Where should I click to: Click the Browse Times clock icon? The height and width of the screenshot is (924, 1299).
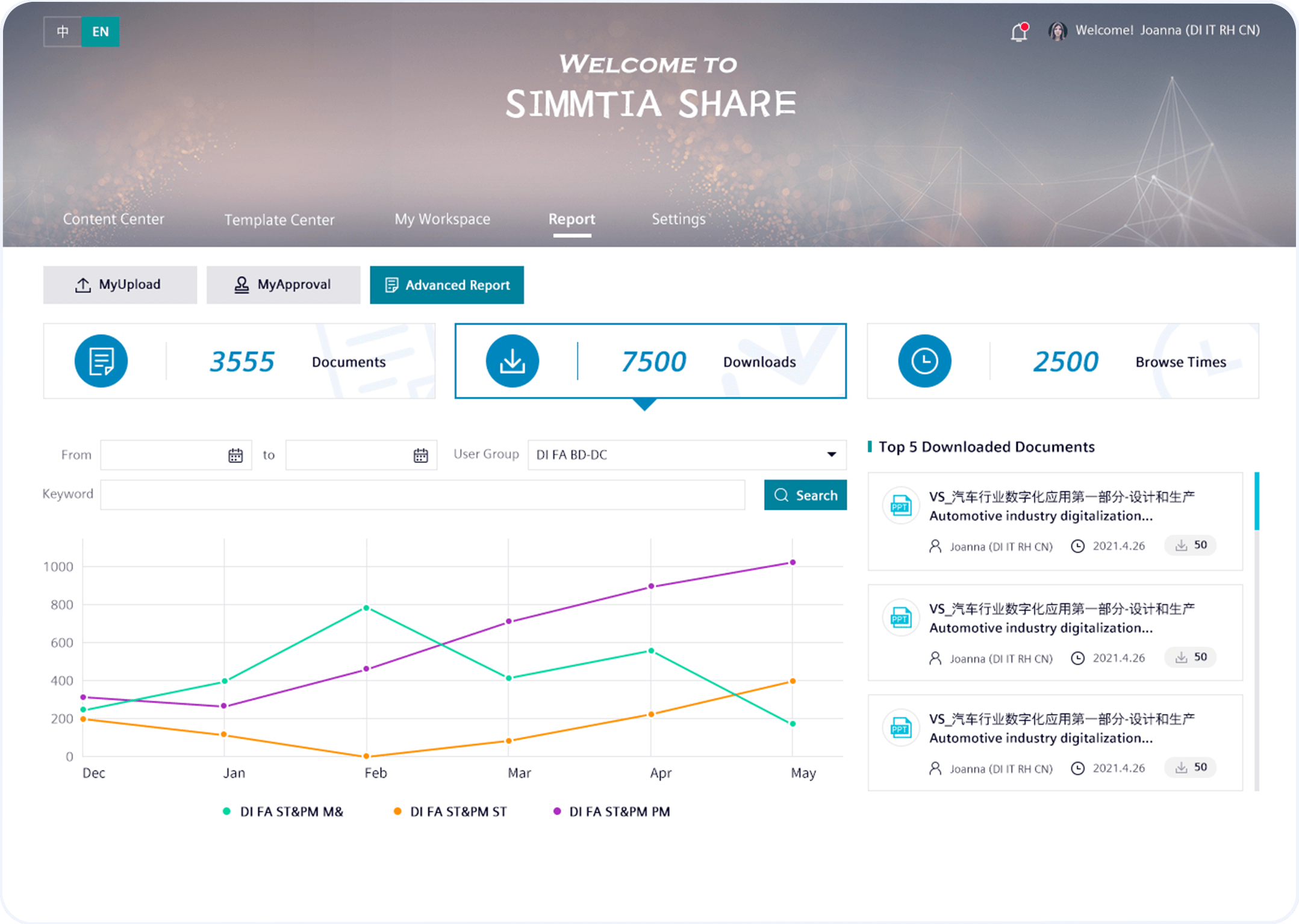point(924,361)
